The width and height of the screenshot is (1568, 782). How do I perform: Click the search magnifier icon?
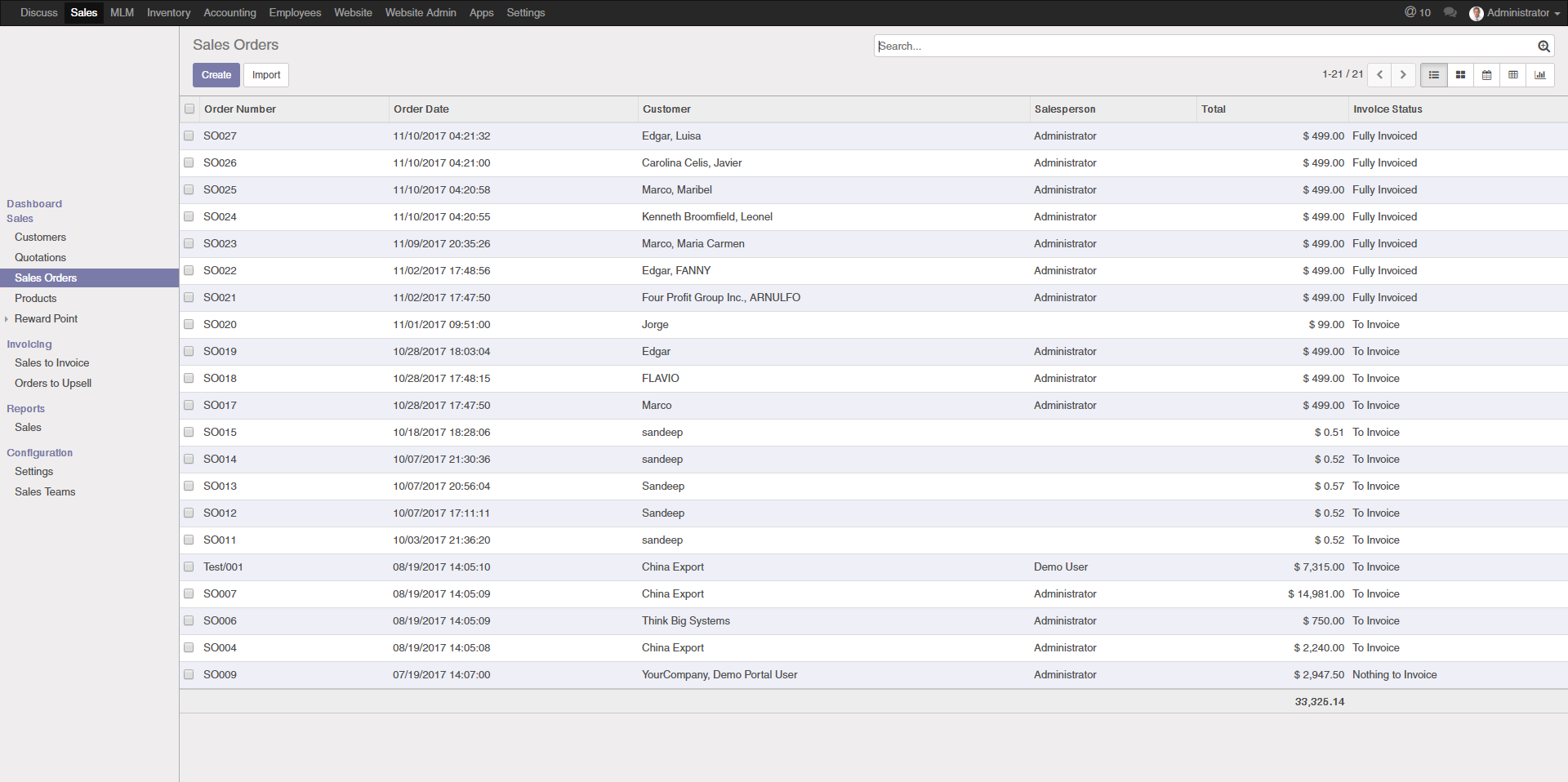(1543, 47)
